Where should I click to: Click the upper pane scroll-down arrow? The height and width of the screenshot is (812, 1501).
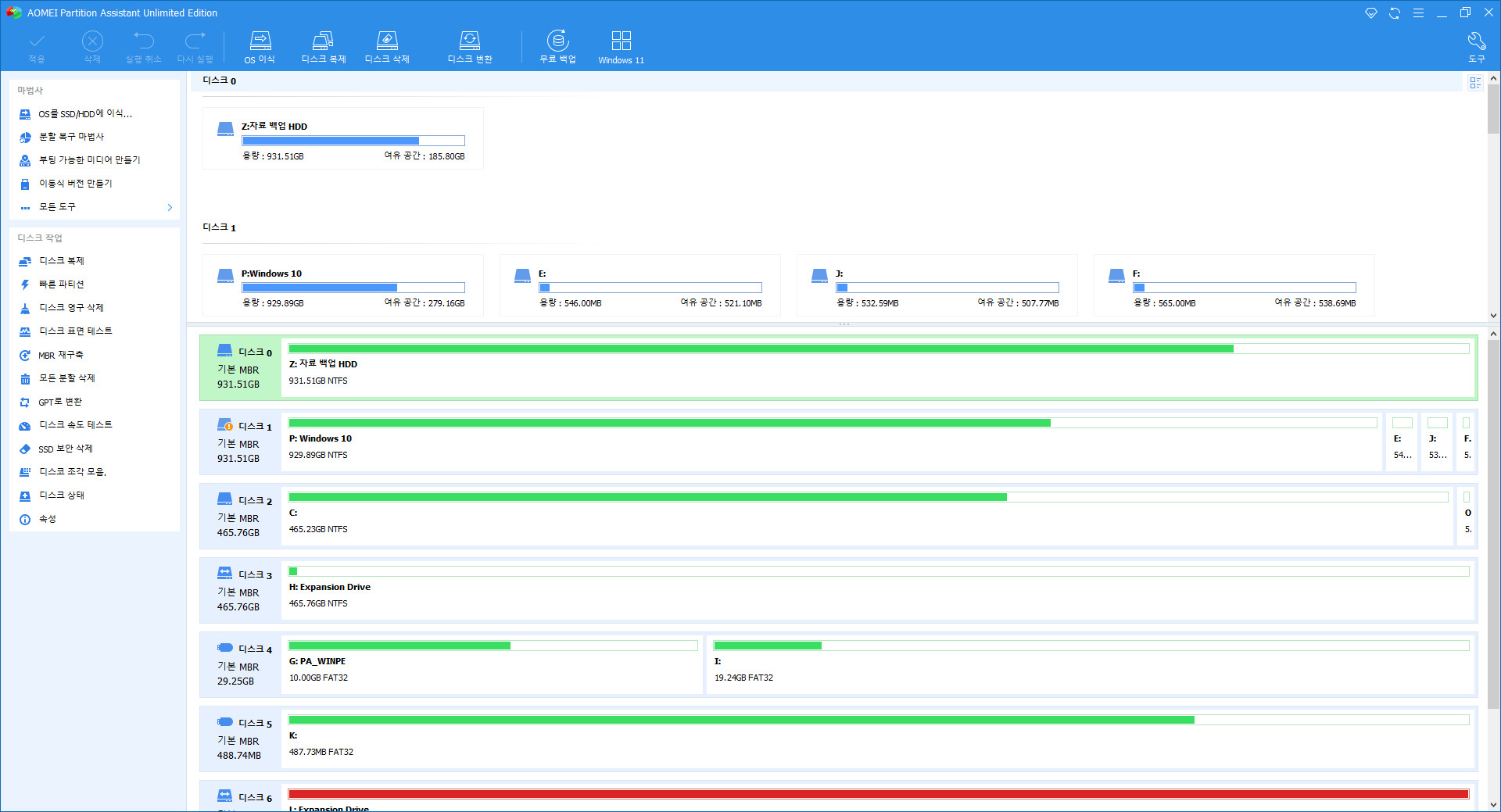click(x=1493, y=316)
